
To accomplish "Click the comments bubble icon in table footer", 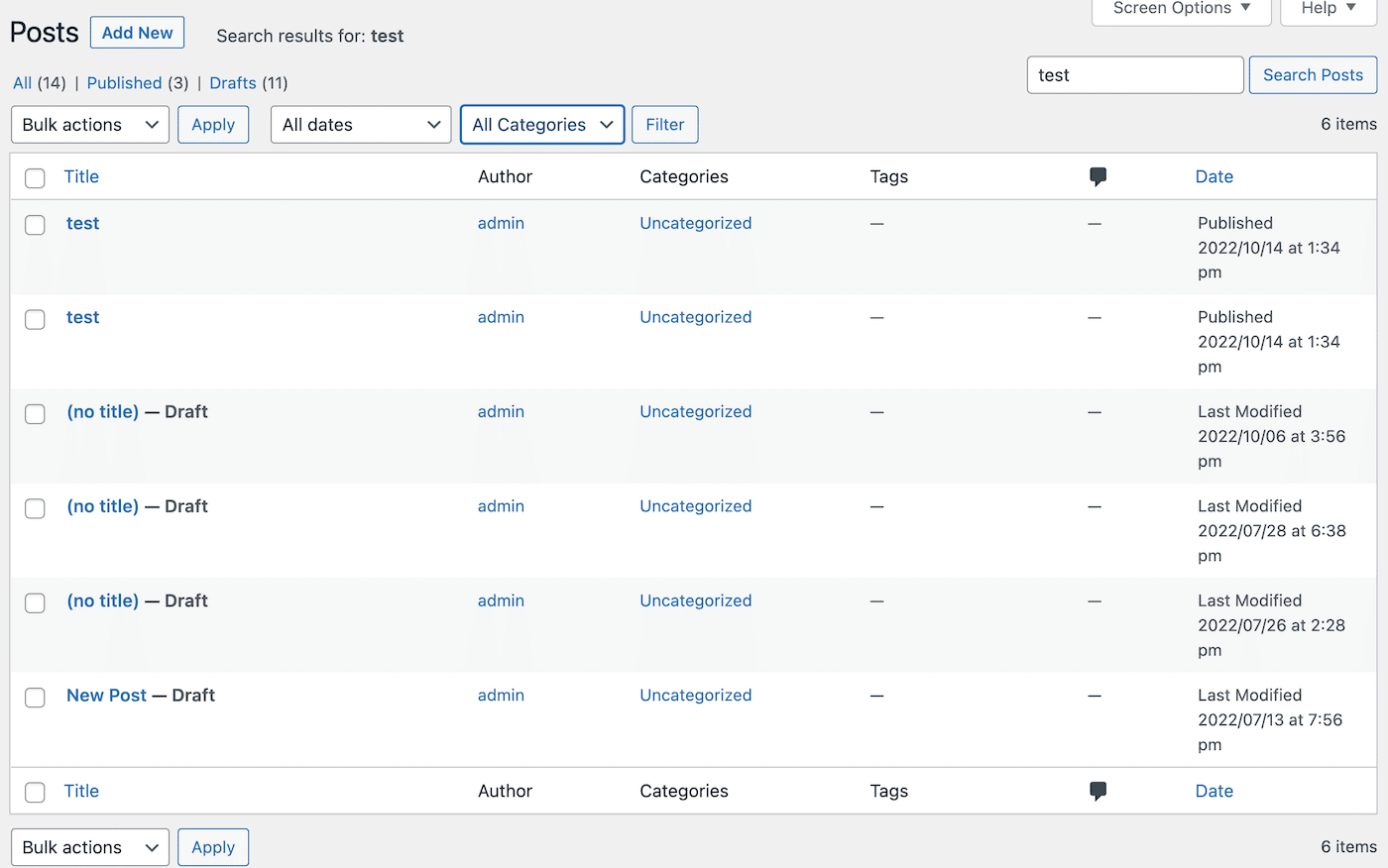I will tap(1098, 791).
